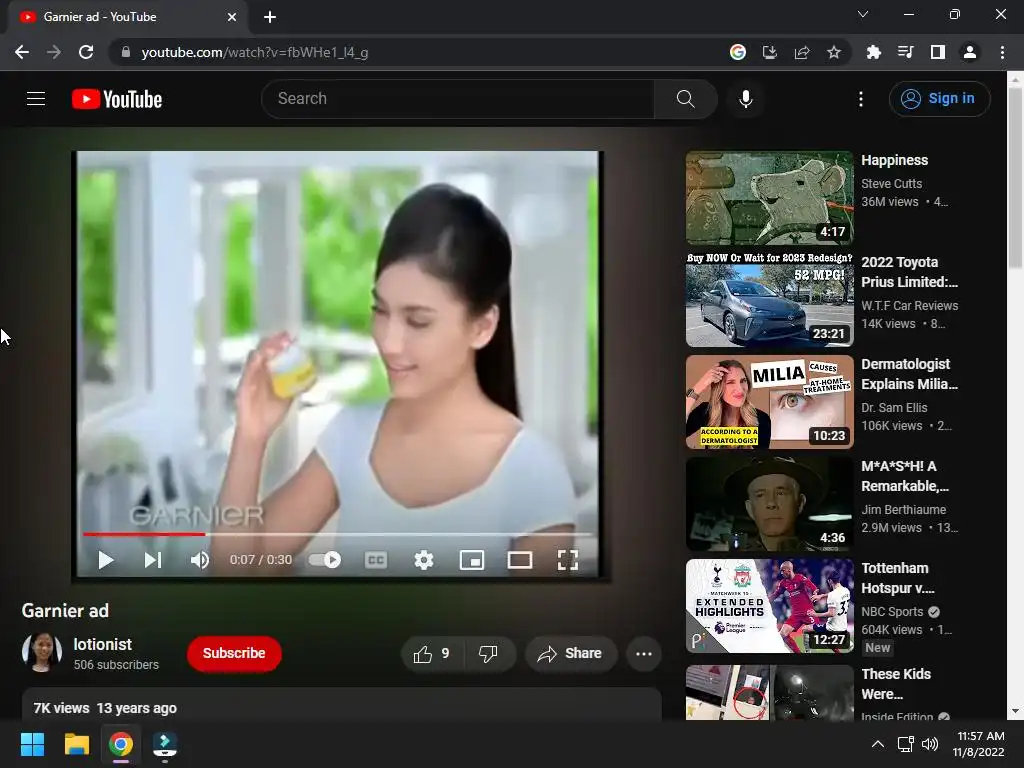Open Dermatologist Explains Milia thumbnail
Image resolution: width=1024 pixels, height=768 pixels.
[769, 402]
